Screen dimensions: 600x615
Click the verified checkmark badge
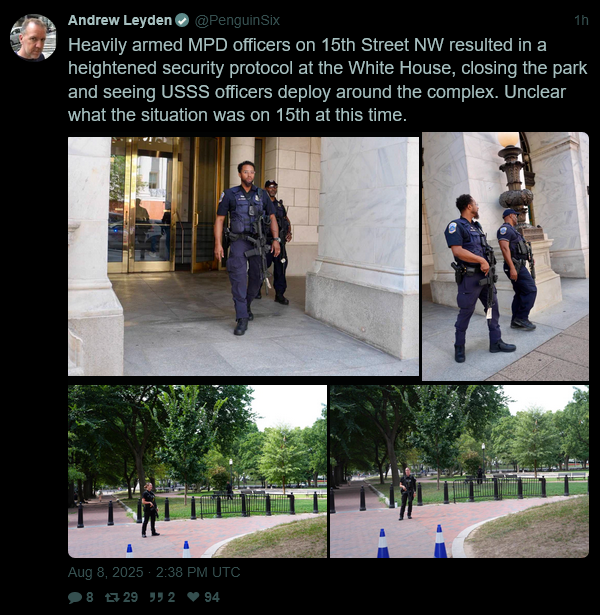click(182, 20)
